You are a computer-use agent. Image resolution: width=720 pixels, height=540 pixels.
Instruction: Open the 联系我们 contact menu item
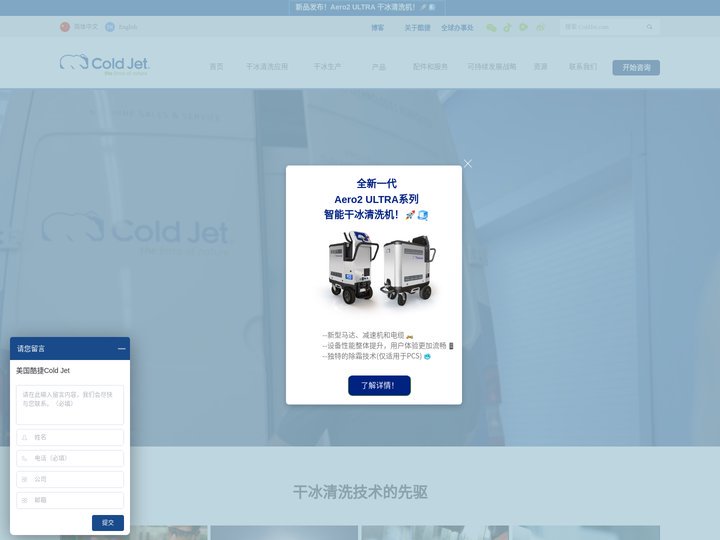pos(583,67)
